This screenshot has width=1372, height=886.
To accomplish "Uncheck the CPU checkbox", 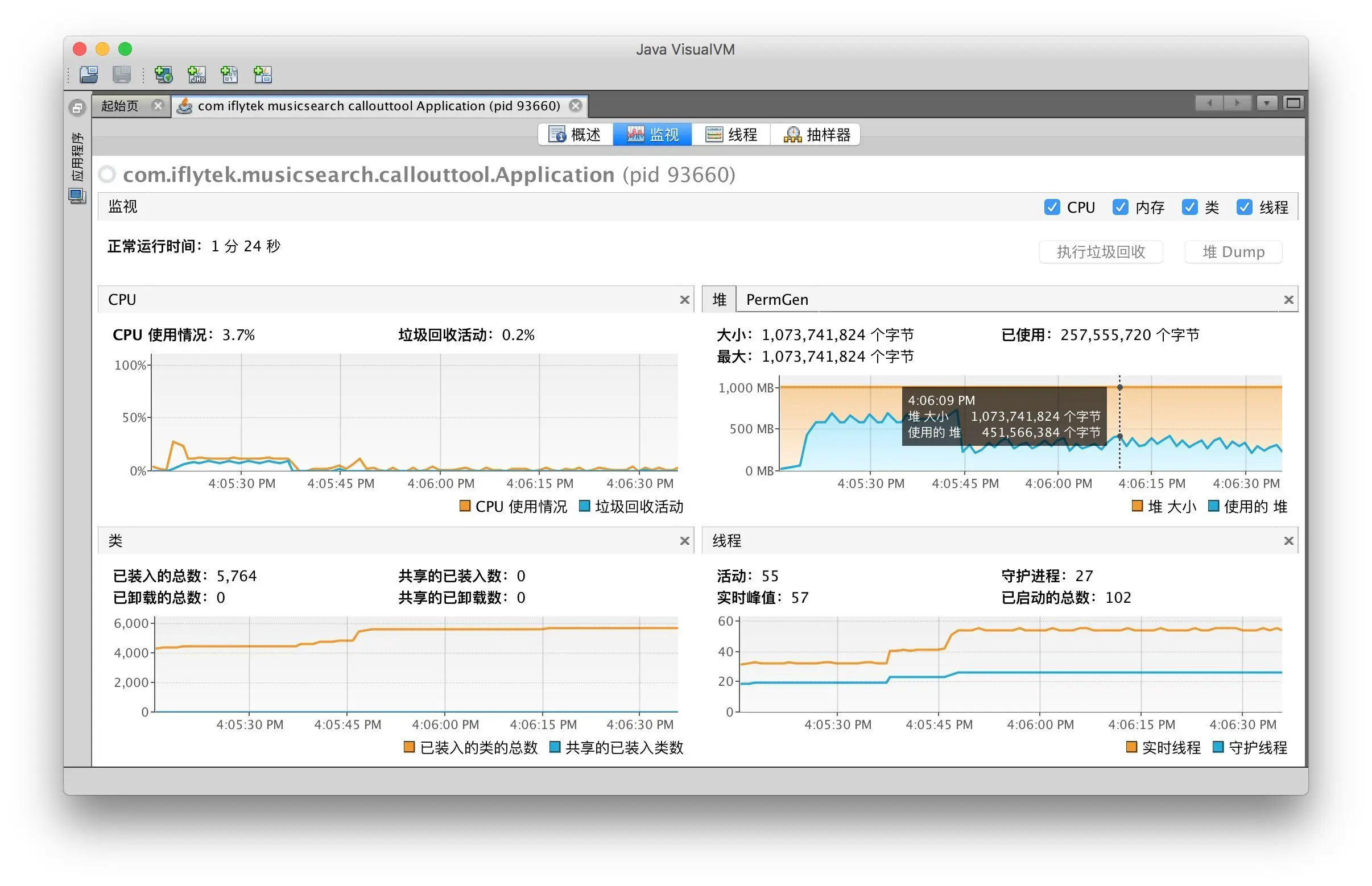I will coord(1051,207).
